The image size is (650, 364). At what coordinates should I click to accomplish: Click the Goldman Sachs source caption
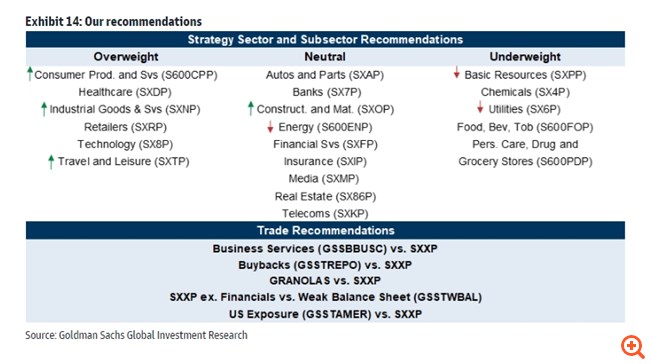click(136, 335)
